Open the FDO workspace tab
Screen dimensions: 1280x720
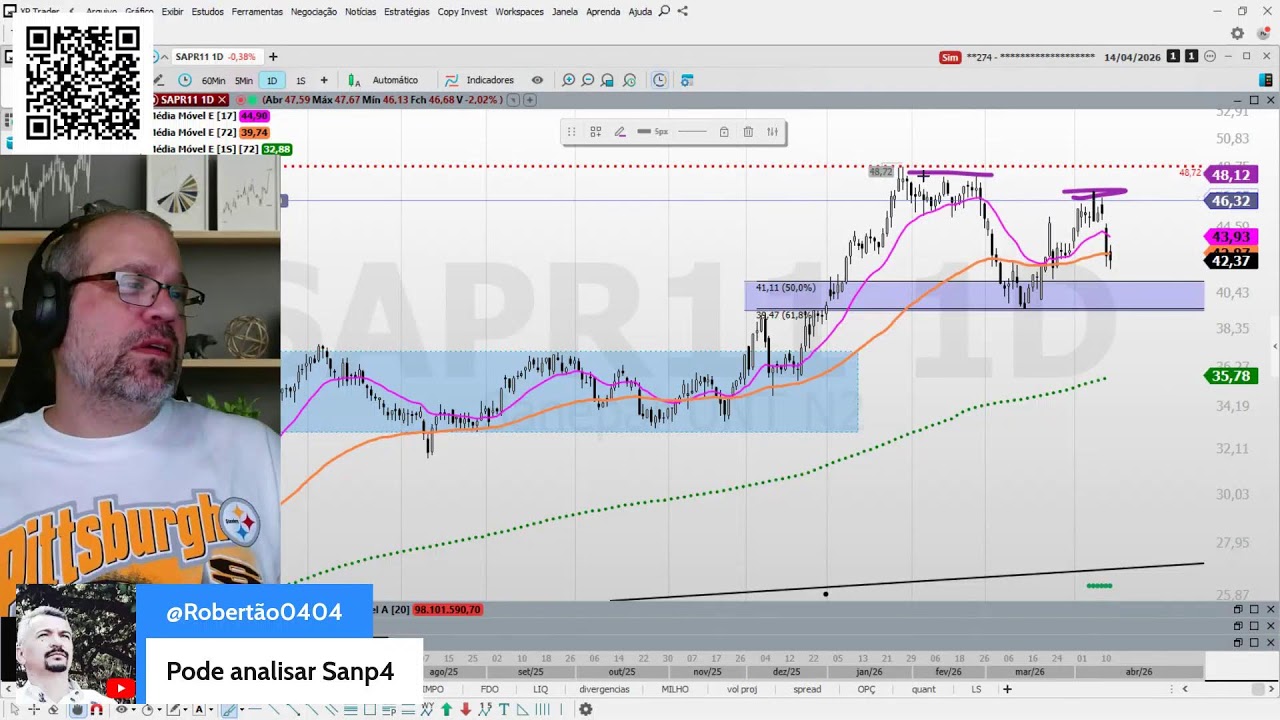(x=489, y=689)
